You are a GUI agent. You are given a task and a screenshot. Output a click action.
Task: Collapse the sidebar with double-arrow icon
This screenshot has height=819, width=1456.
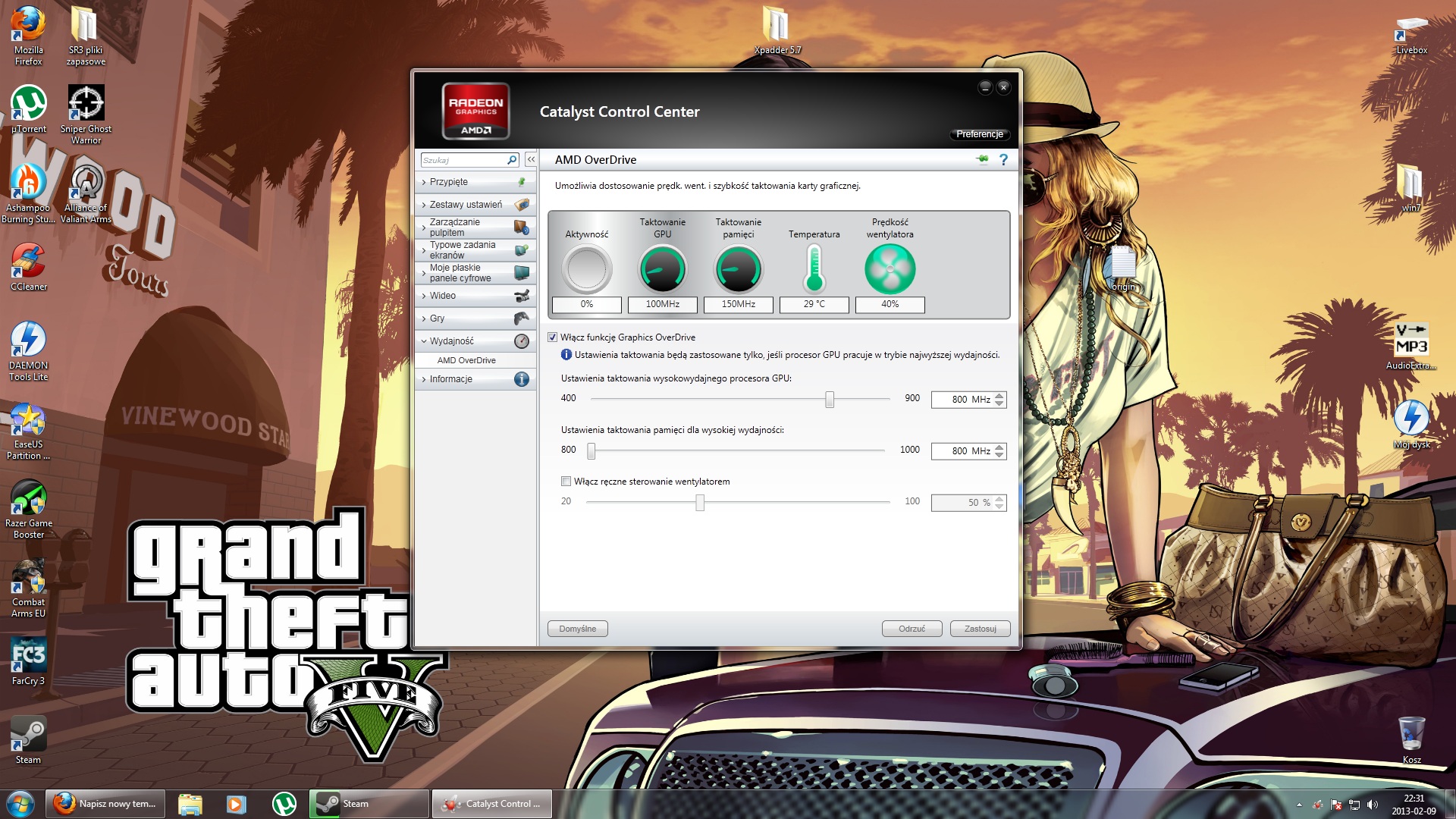(531, 159)
